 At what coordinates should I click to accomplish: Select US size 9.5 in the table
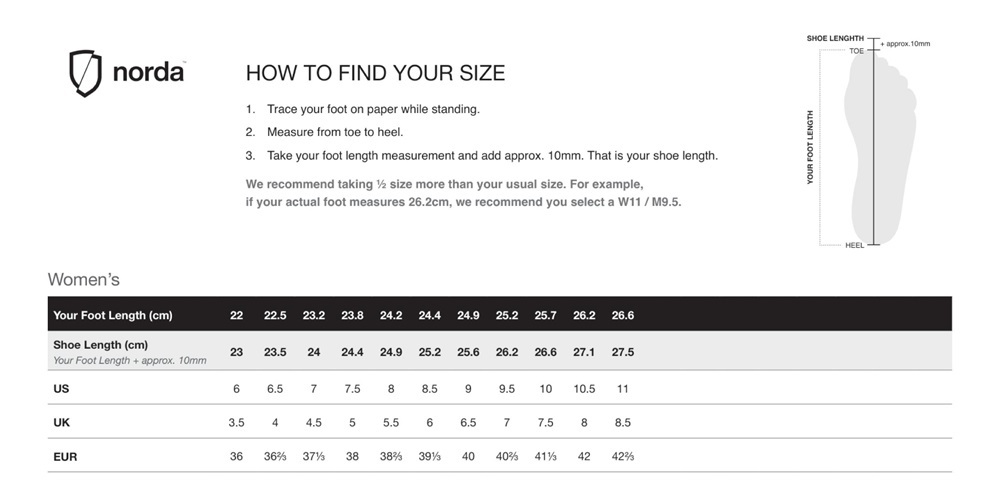[x=507, y=387]
